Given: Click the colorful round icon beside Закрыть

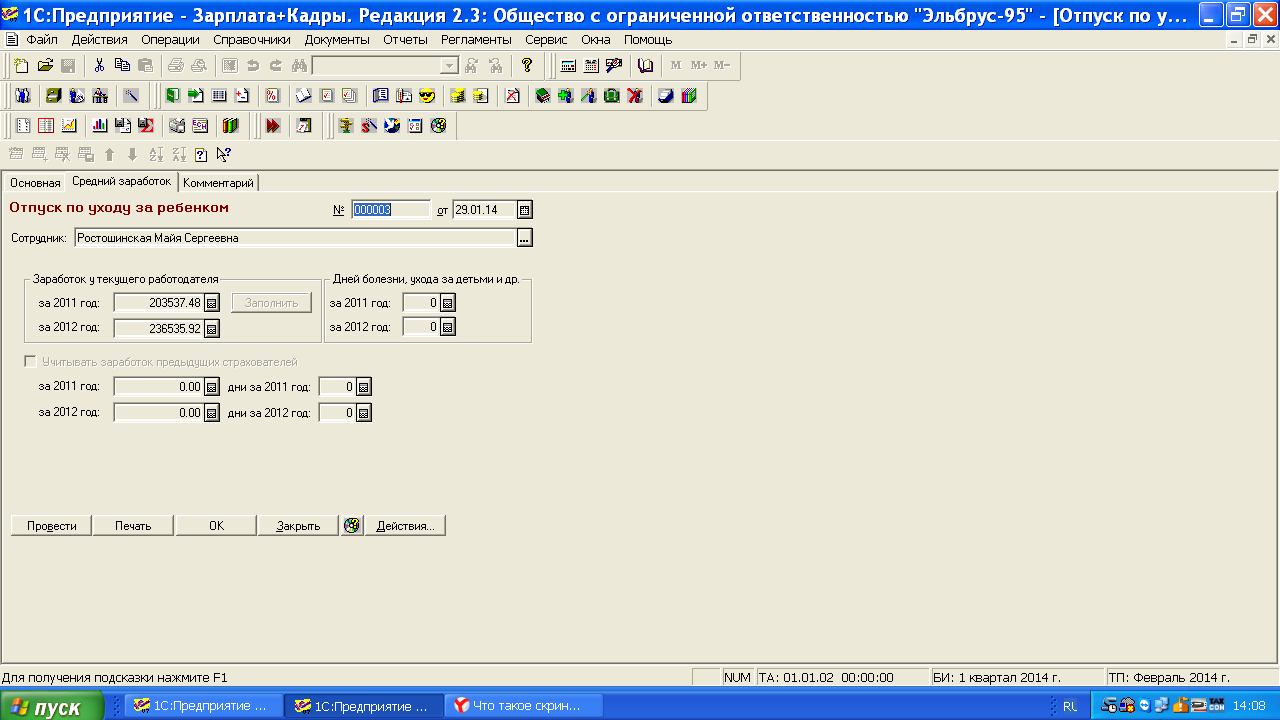Looking at the screenshot, I should (351, 526).
